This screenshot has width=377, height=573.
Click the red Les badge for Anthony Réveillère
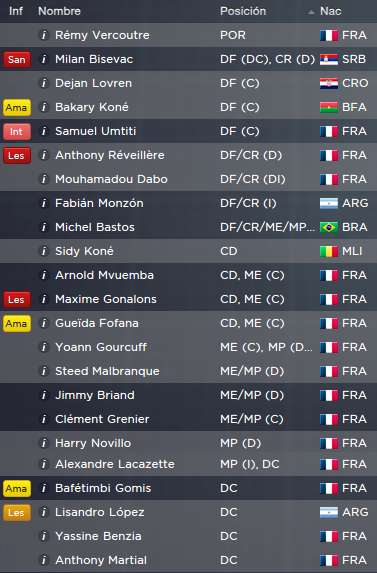tap(16, 156)
